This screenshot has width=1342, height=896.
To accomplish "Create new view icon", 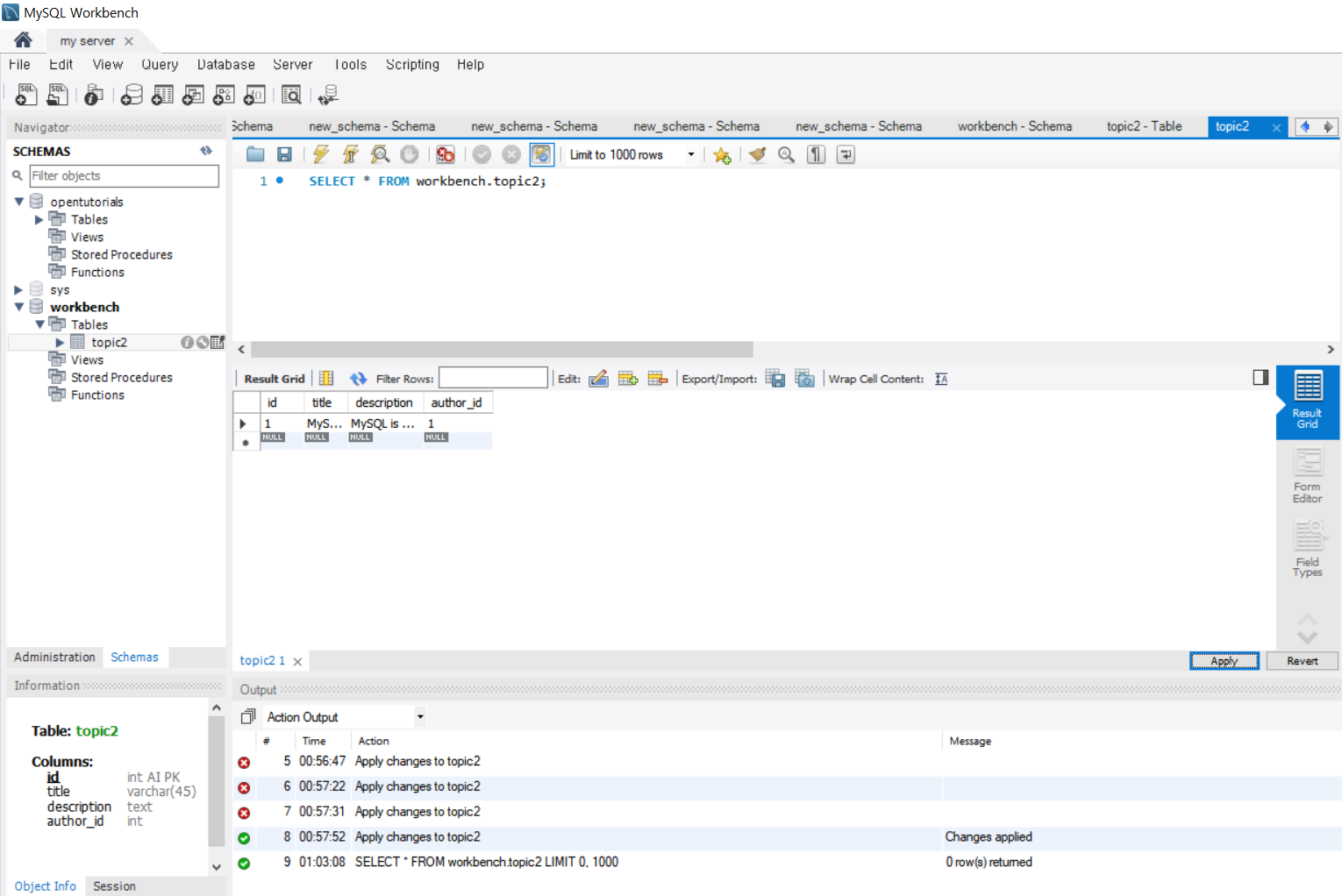I will pyautogui.click(x=193, y=95).
